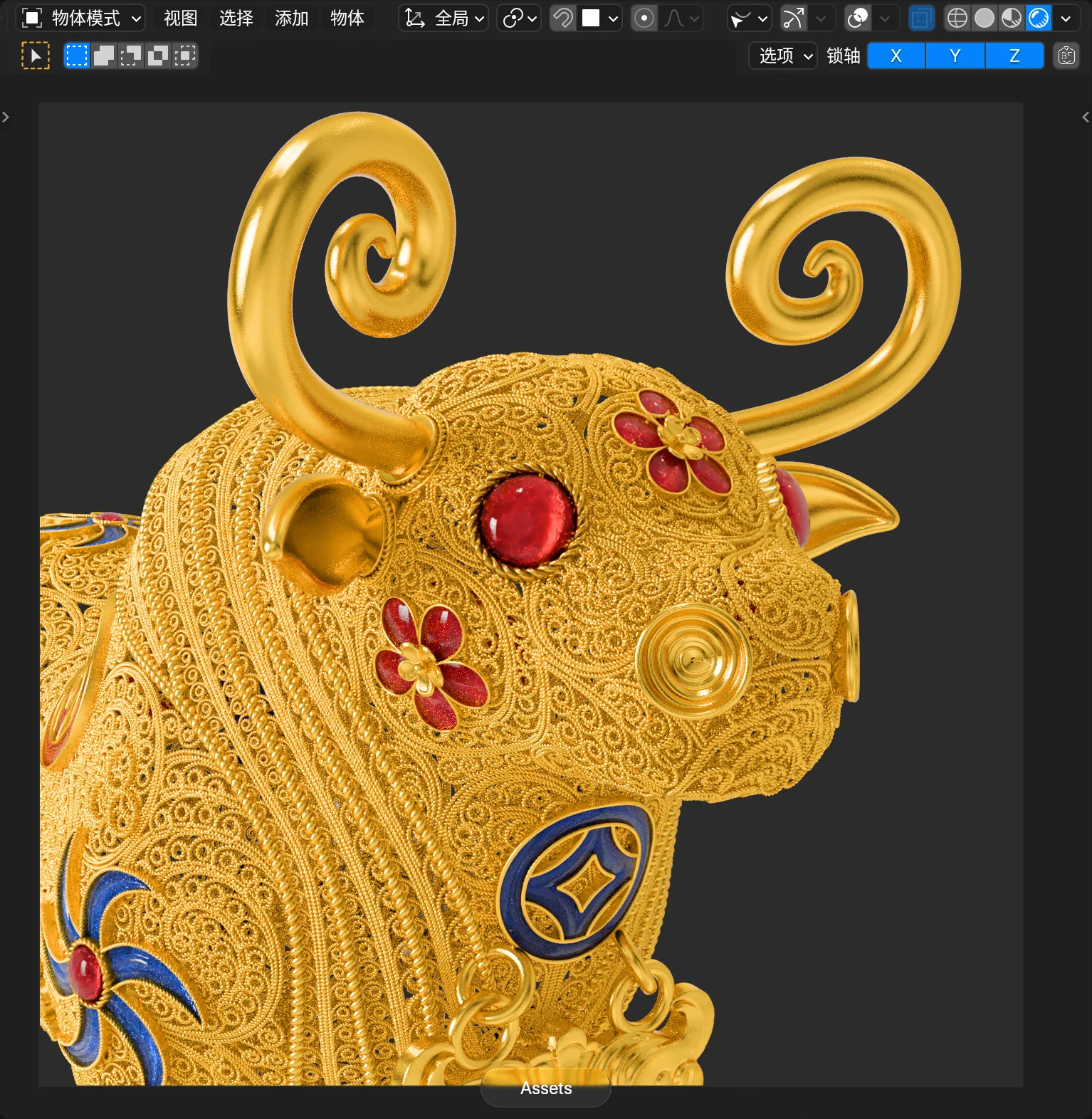Screen dimensions: 1092x1119
Task: Open the 全局 transform orientation dropdown
Action: [x=444, y=18]
